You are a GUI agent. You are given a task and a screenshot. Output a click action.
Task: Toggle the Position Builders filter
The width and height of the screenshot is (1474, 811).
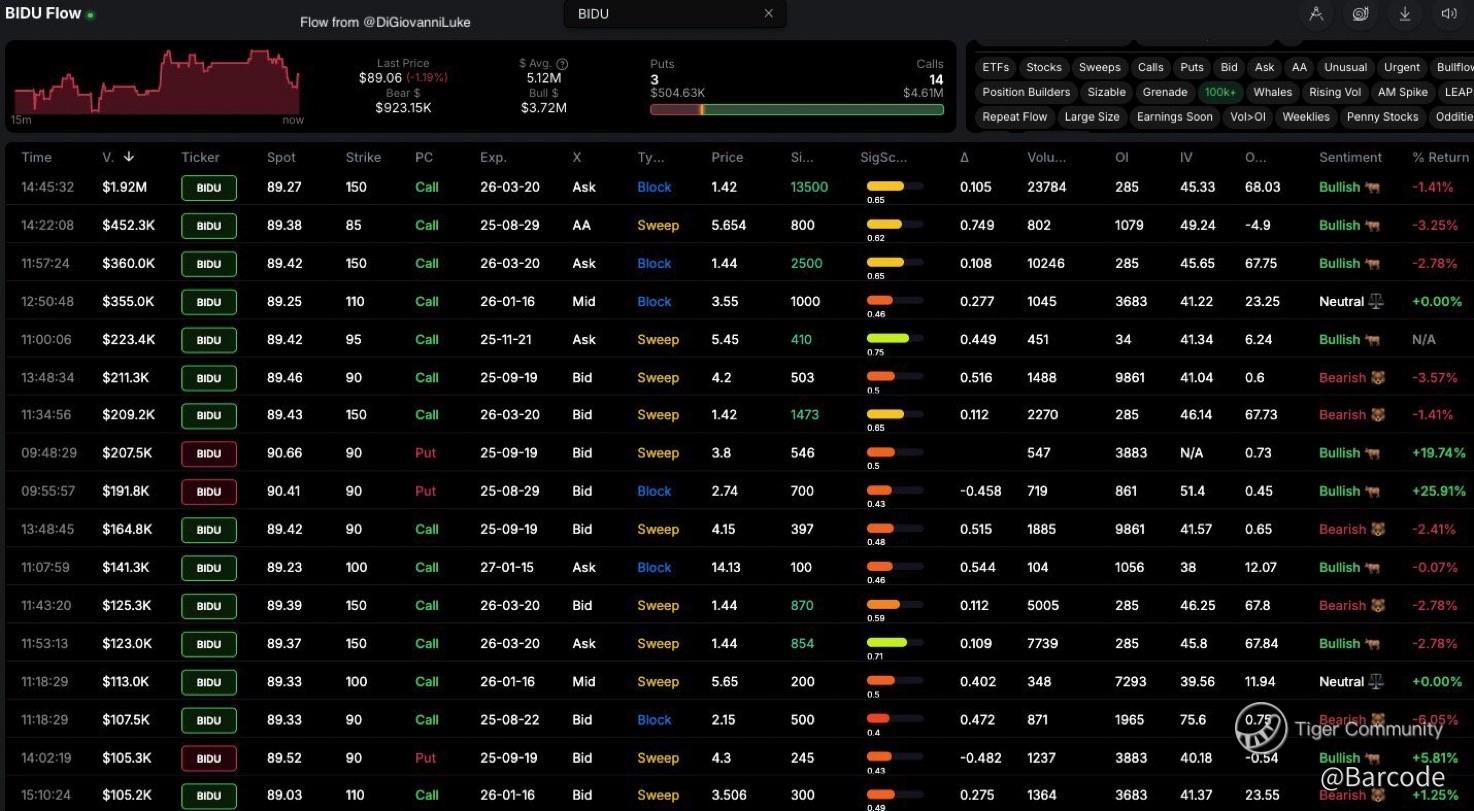coord(1026,92)
